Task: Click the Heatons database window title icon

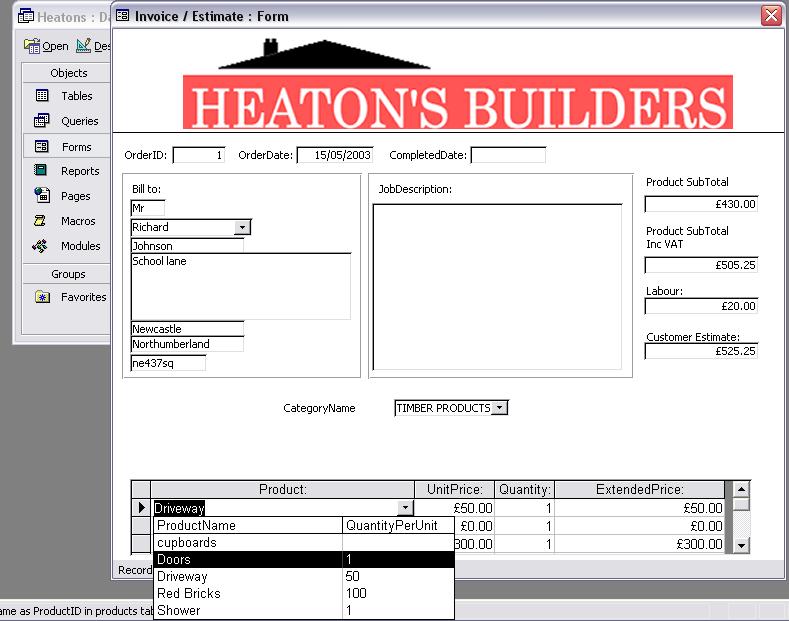Action: (x=26, y=16)
